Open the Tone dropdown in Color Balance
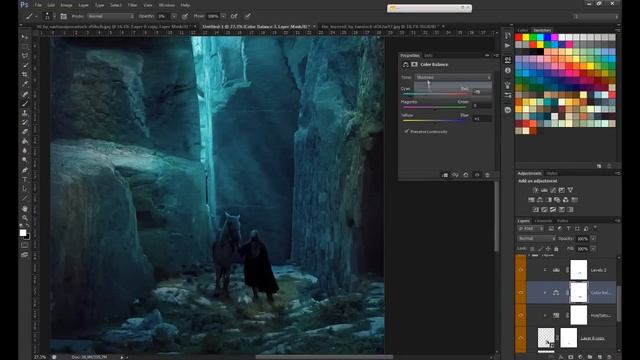This screenshot has height=360, width=640. (x=453, y=77)
